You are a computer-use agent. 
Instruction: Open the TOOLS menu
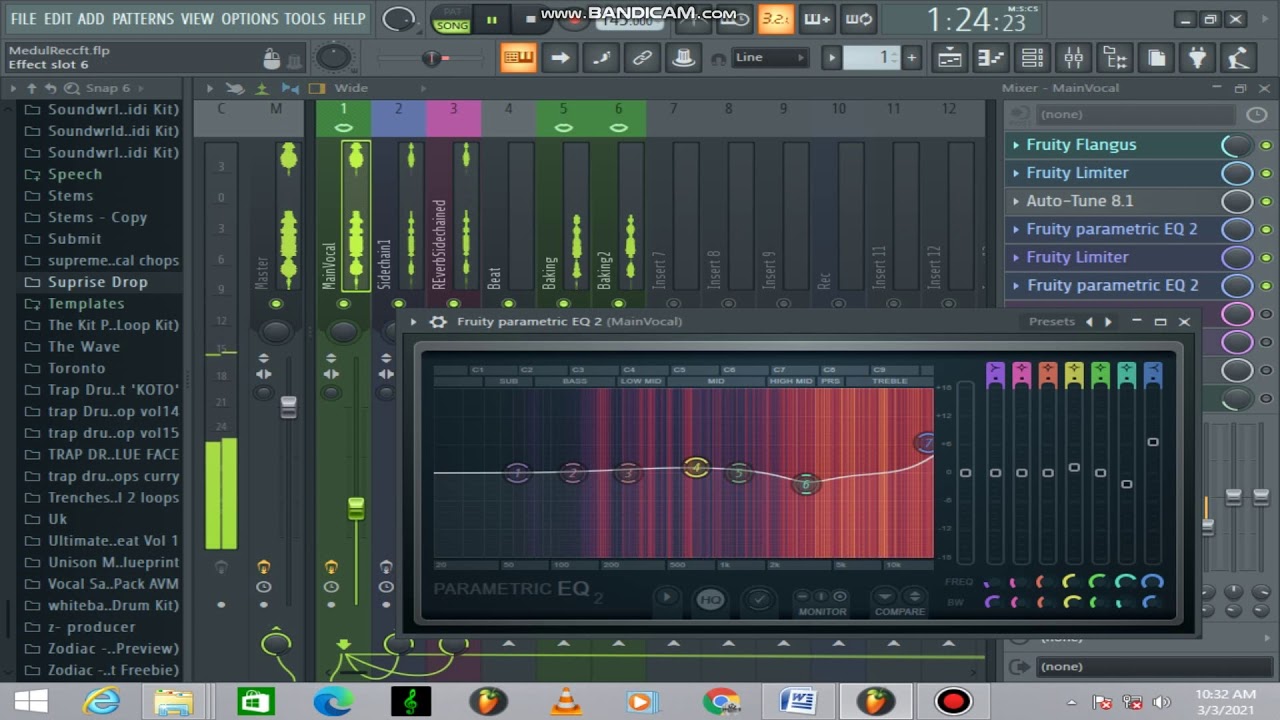click(305, 18)
